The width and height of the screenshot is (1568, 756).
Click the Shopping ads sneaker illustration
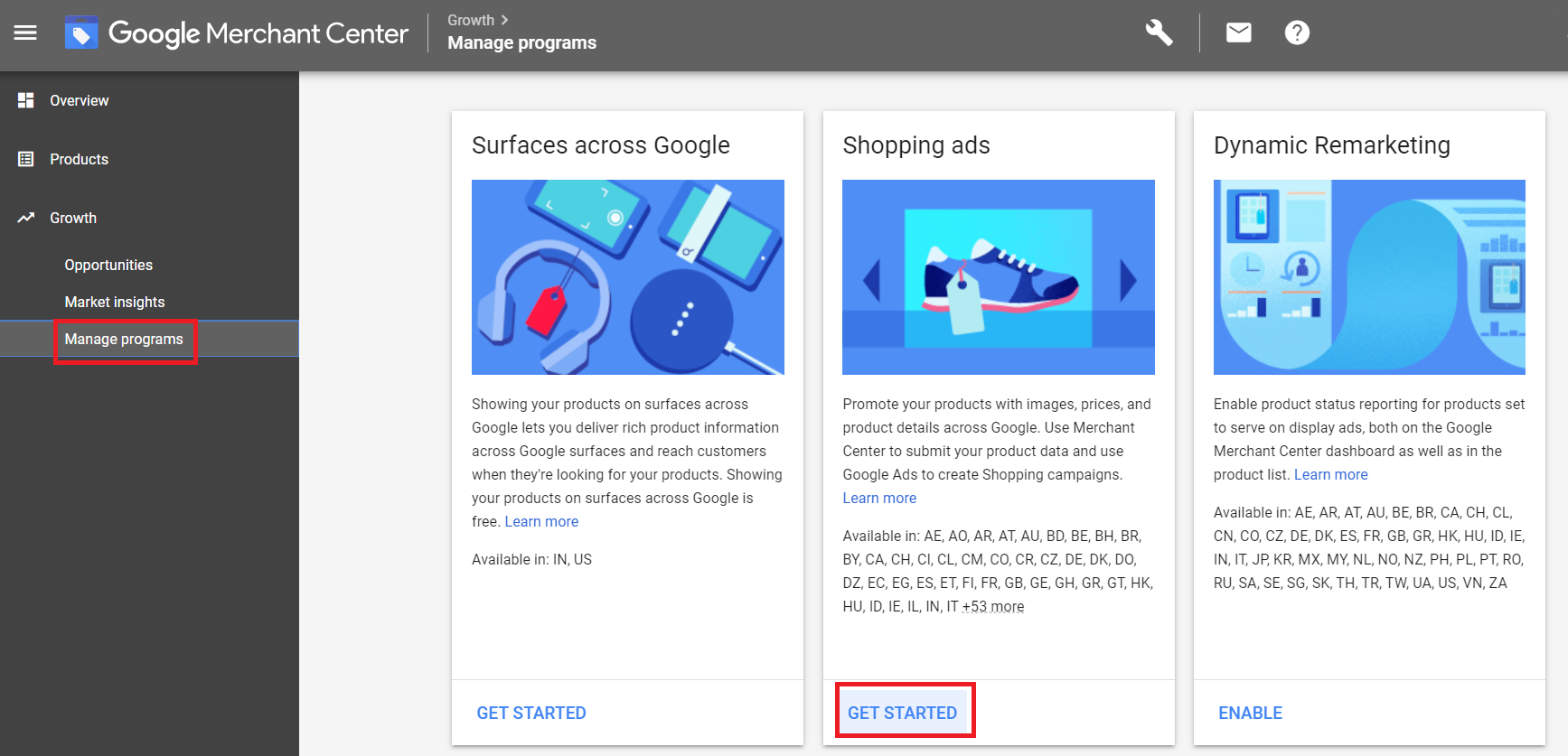tap(998, 277)
